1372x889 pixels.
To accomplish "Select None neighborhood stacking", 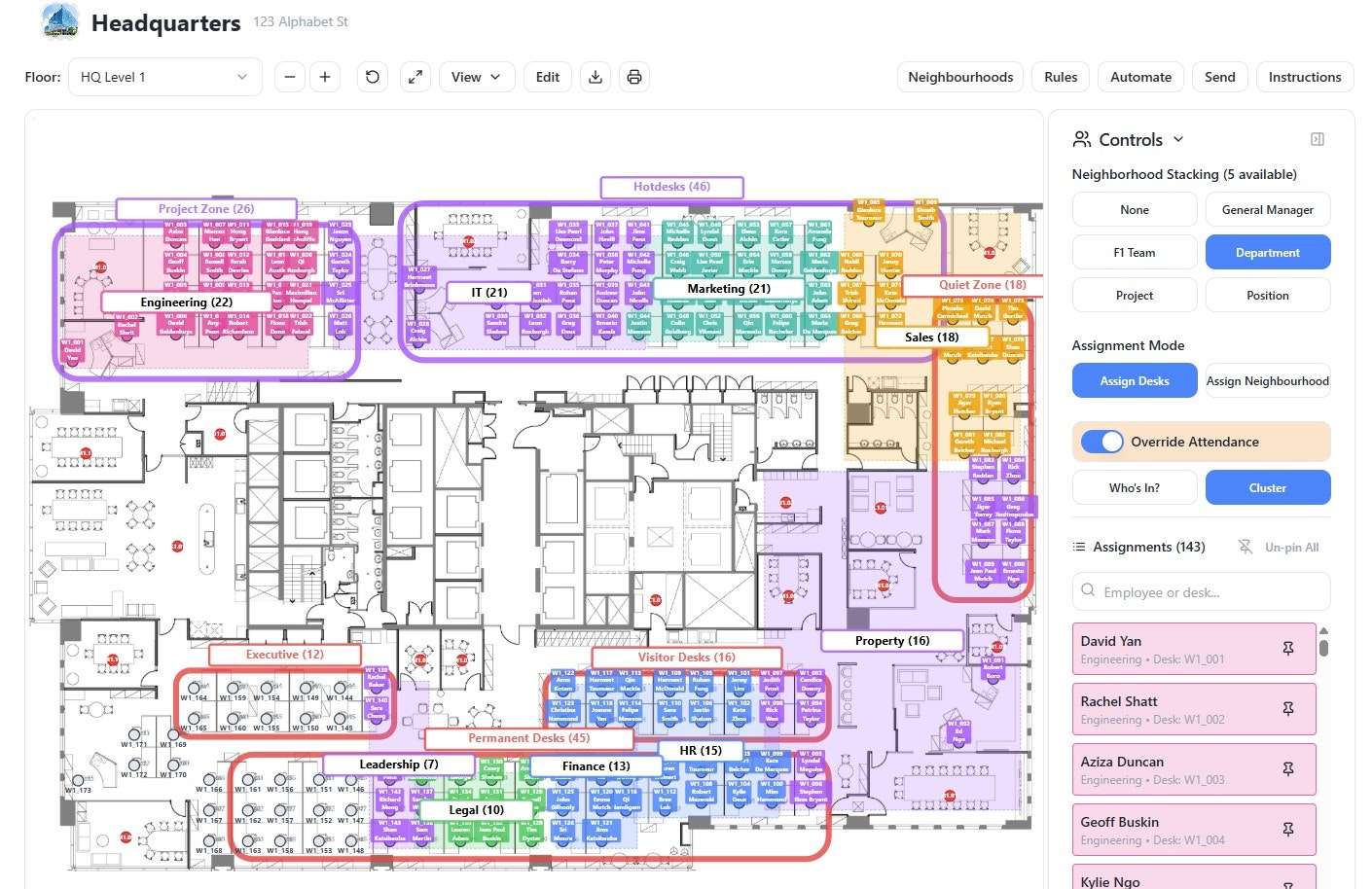I will point(1135,209).
